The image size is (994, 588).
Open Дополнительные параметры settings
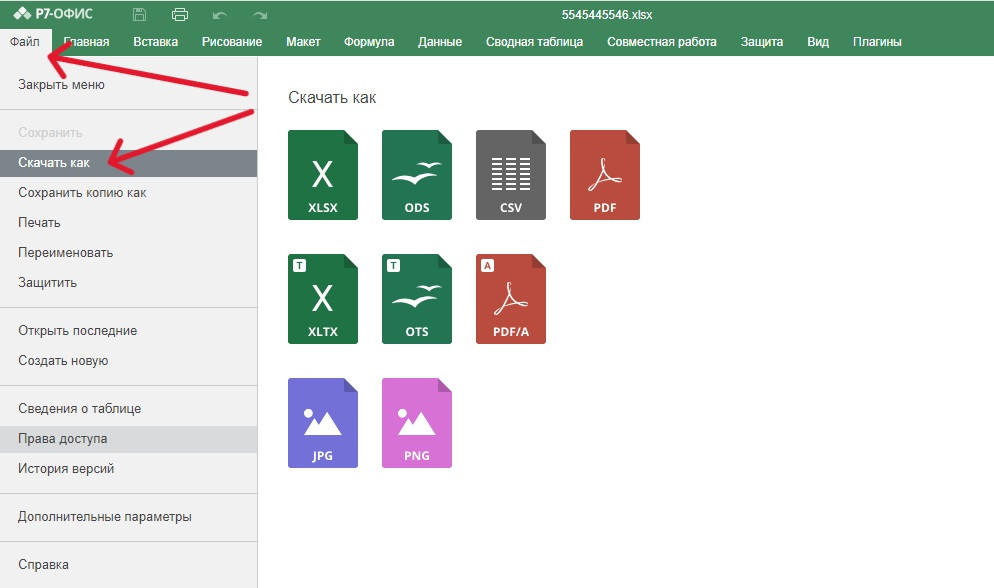pyautogui.click(x=104, y=517)
